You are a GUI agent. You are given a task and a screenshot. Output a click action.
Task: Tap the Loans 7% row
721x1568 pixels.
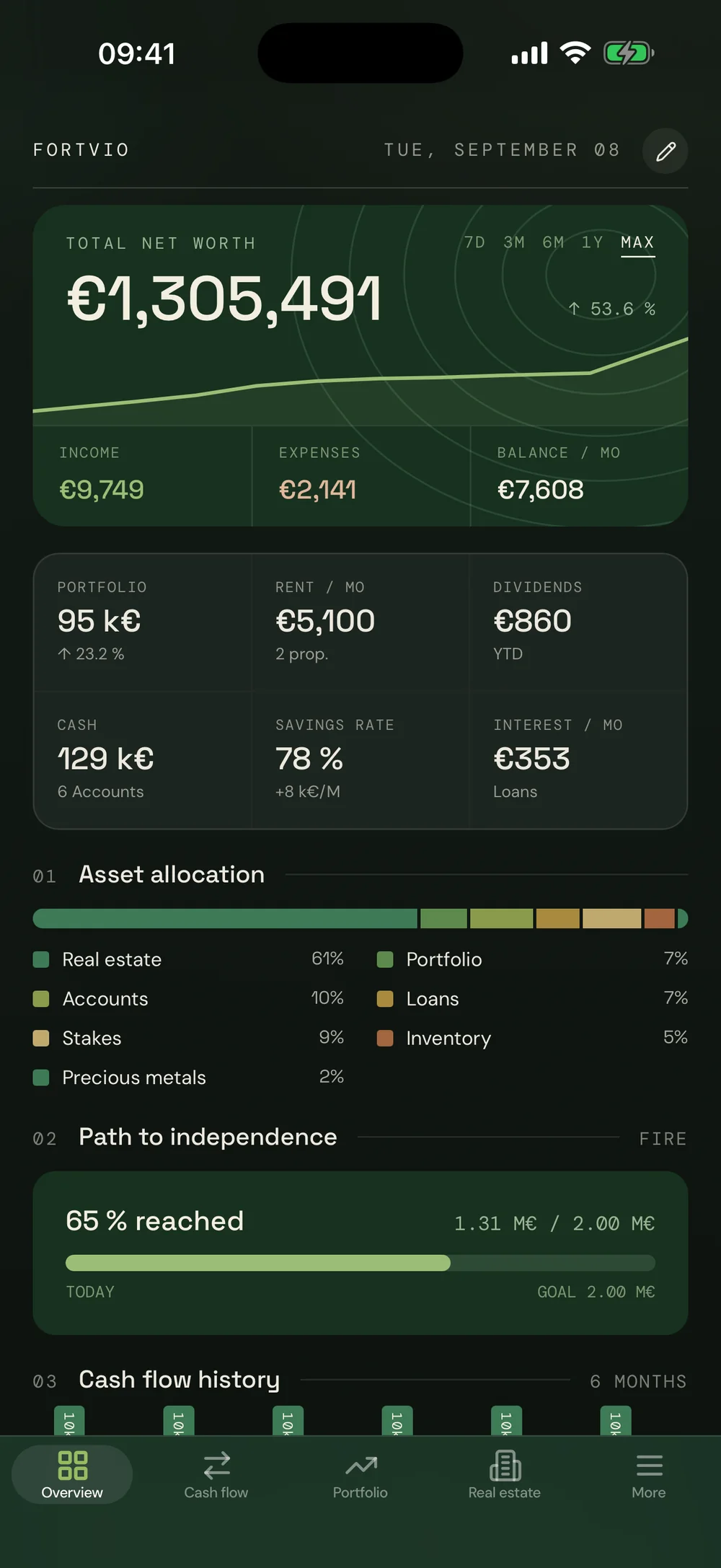coord(532,999)
